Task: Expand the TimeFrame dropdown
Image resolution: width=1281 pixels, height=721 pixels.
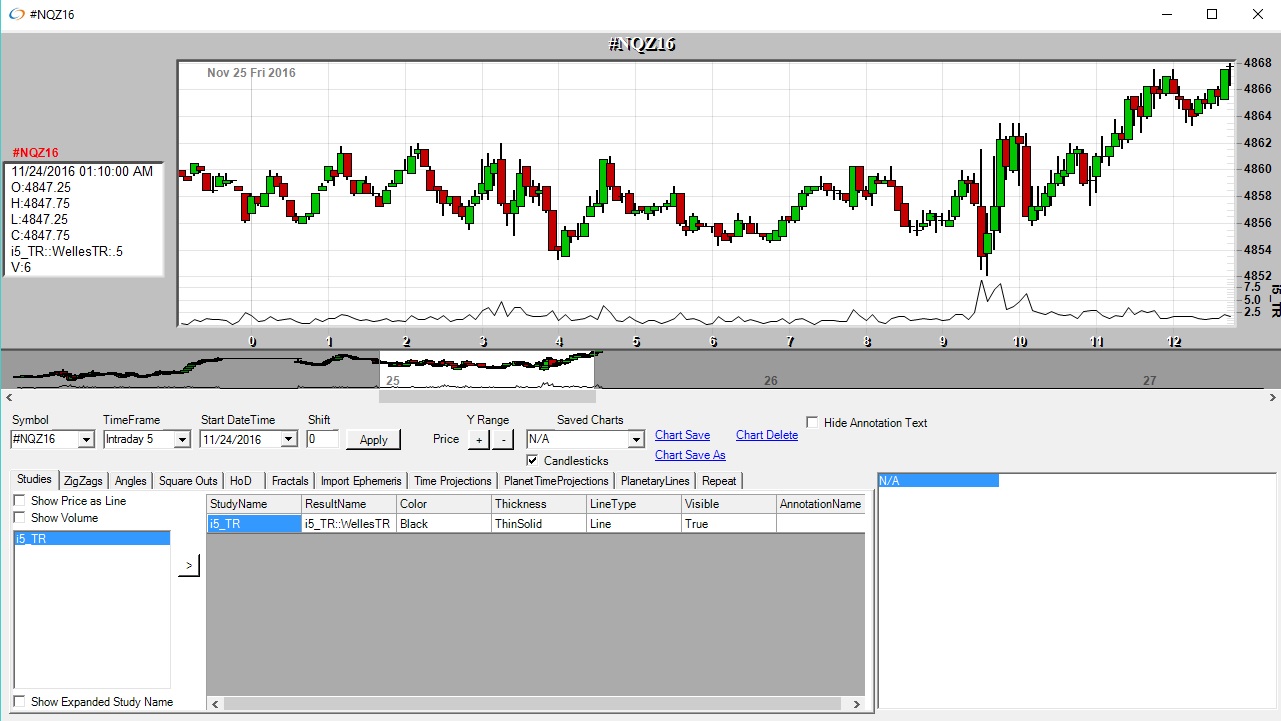Action: pyautogui.click(x=182, y=440)
